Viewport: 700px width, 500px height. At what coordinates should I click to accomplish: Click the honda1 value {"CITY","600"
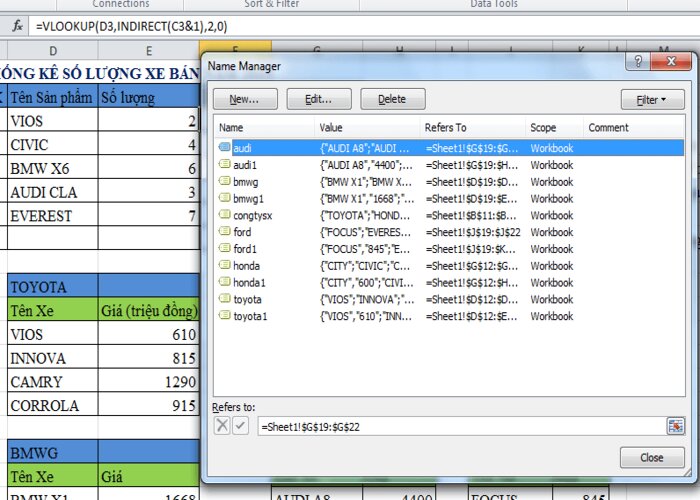click(x=367, y=283)
